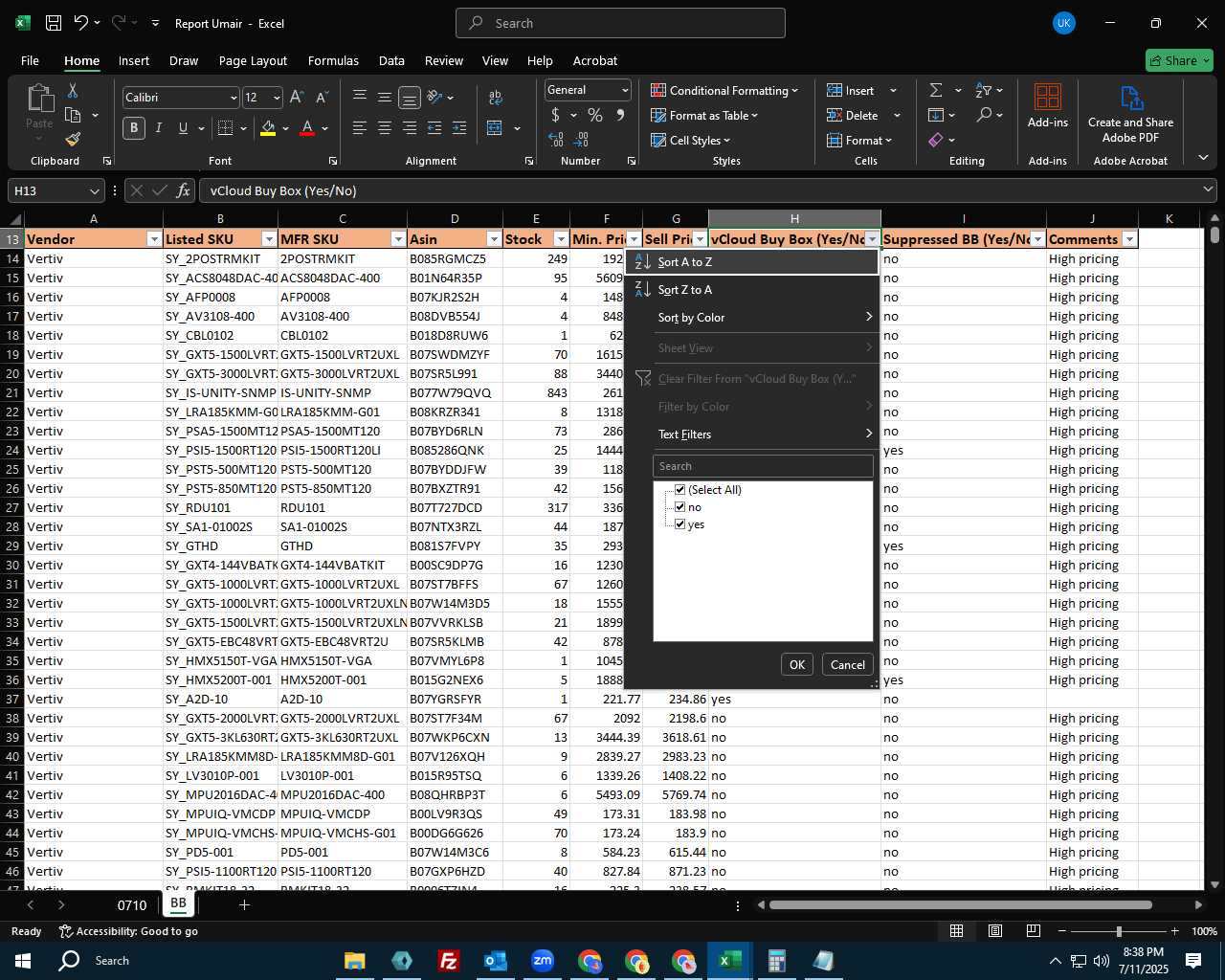Uncheck the 'yes' filter checkbox
The image size is (1225, 980).
(x=680, y=524)
